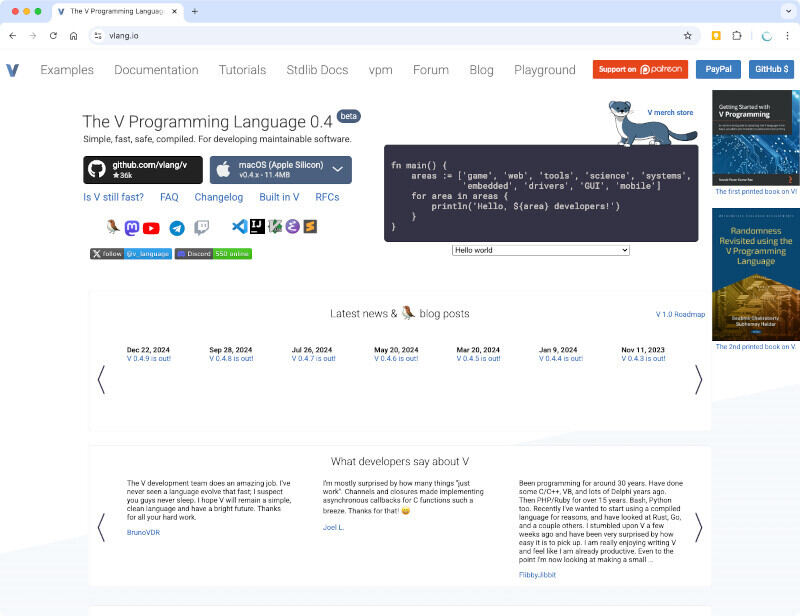800x616 pixels.
Task: Open the Telegram icon link
Action: click(x=177, y=228)
